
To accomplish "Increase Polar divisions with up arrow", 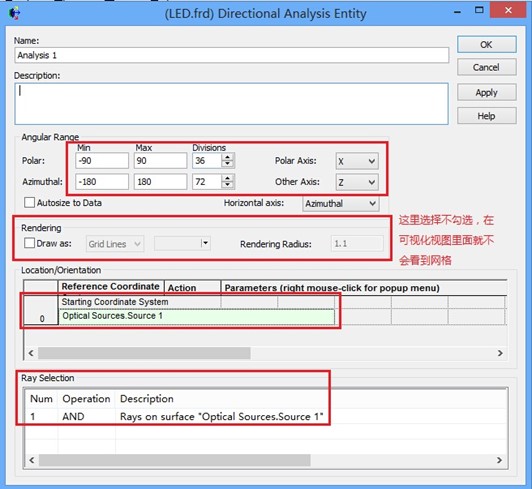I will 228,157.
